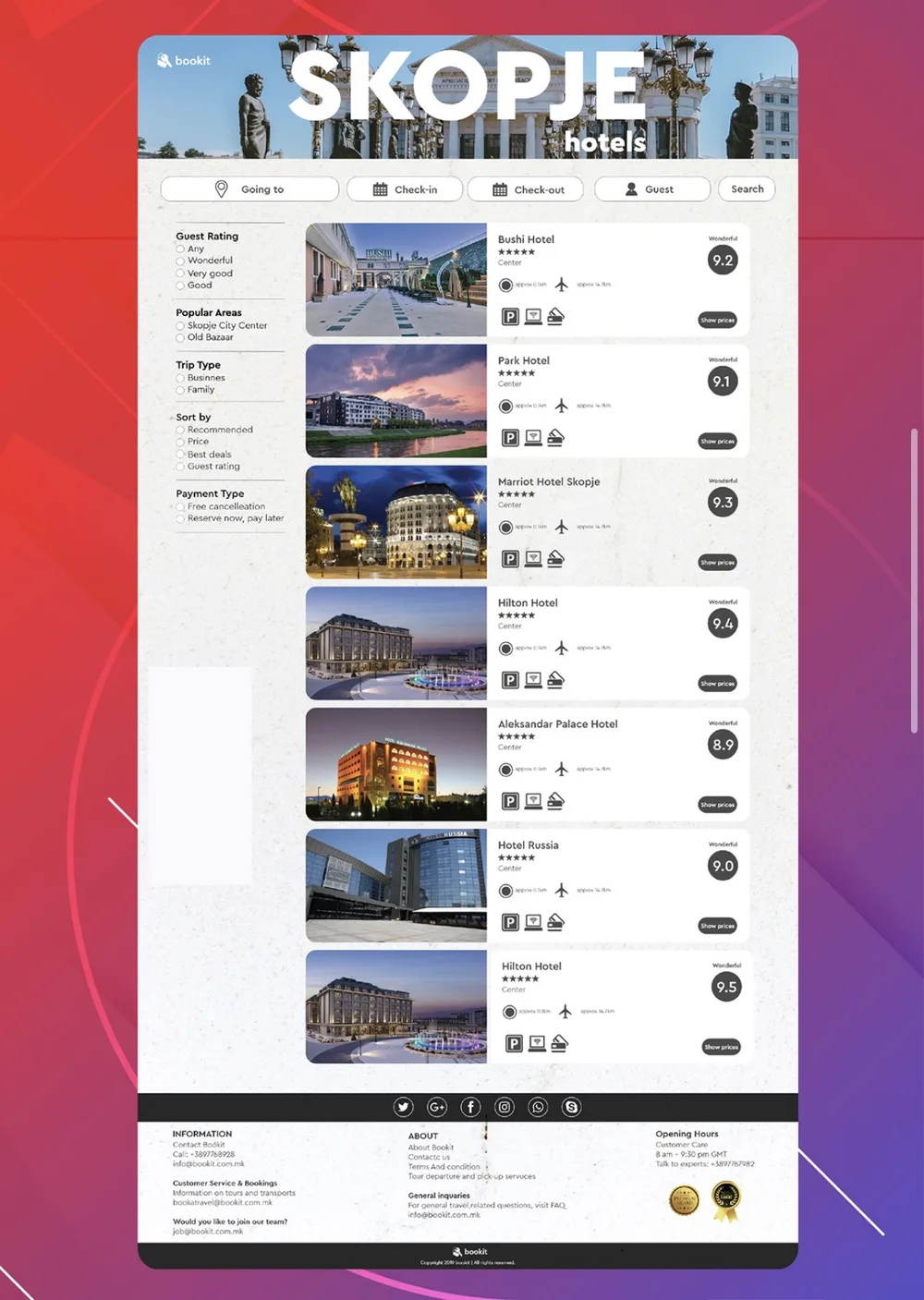Show prices for Bushi Hotel
This screenshot has width=924, height=1300.
717,321
